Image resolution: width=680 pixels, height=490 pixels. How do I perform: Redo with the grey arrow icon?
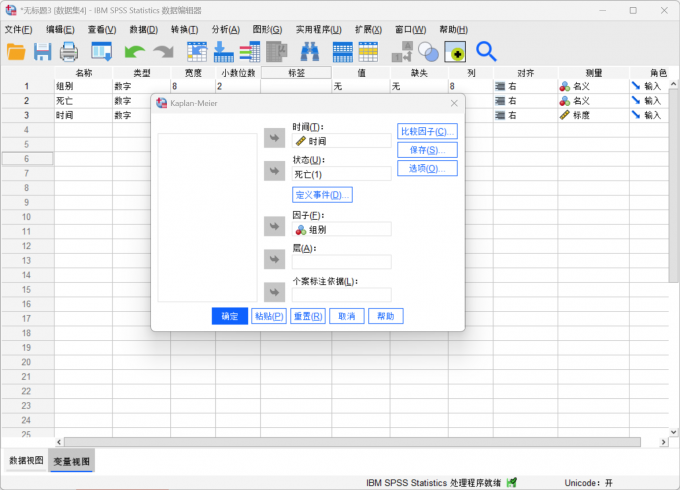pos(163,52)
